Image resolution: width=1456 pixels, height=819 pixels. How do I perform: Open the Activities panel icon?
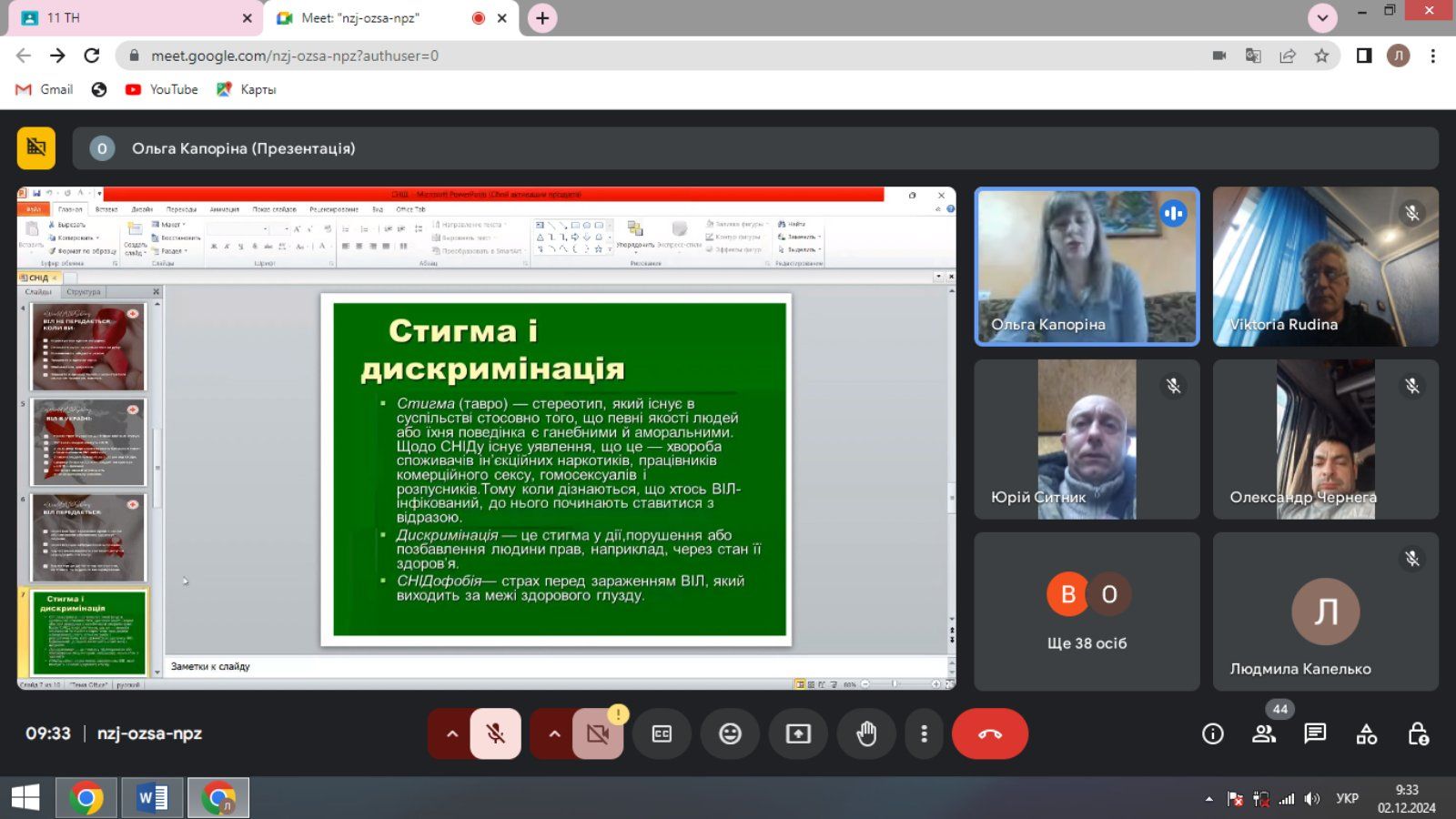click(1367, 733)
